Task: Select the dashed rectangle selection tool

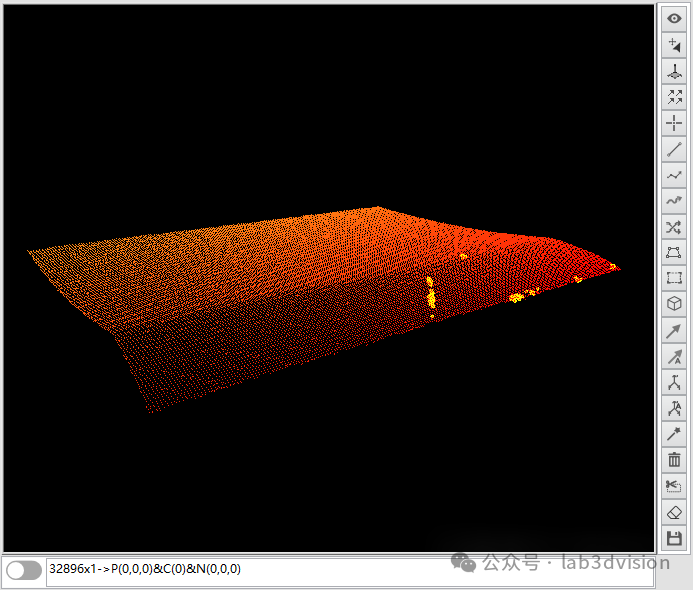Action: tap(674, 278)
